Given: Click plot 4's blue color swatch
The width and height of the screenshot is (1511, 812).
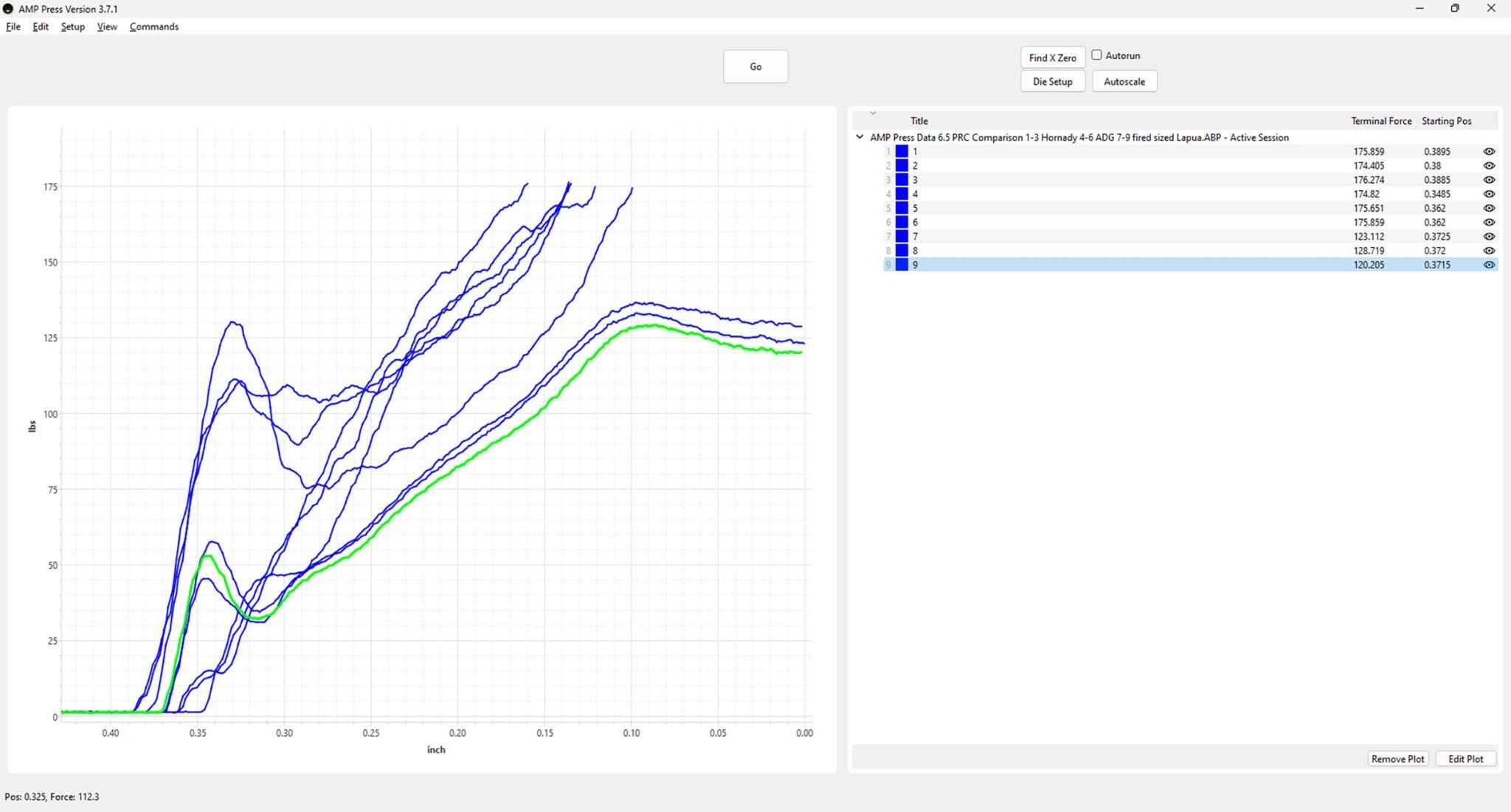Looking at the screenshot, I should point(902,194).
